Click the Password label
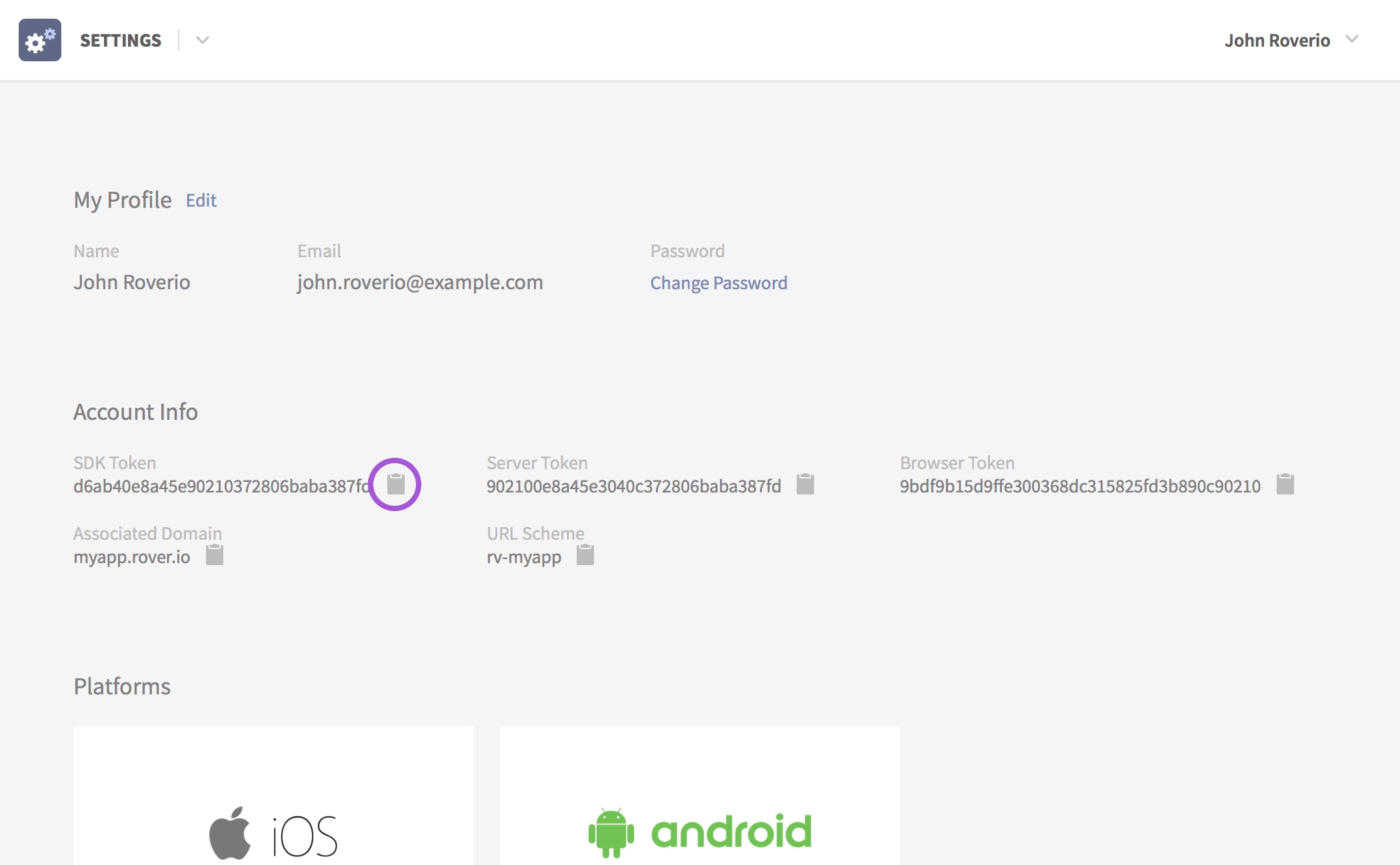This screenshot has width=1400, height=865. click(x=687, y=251)
